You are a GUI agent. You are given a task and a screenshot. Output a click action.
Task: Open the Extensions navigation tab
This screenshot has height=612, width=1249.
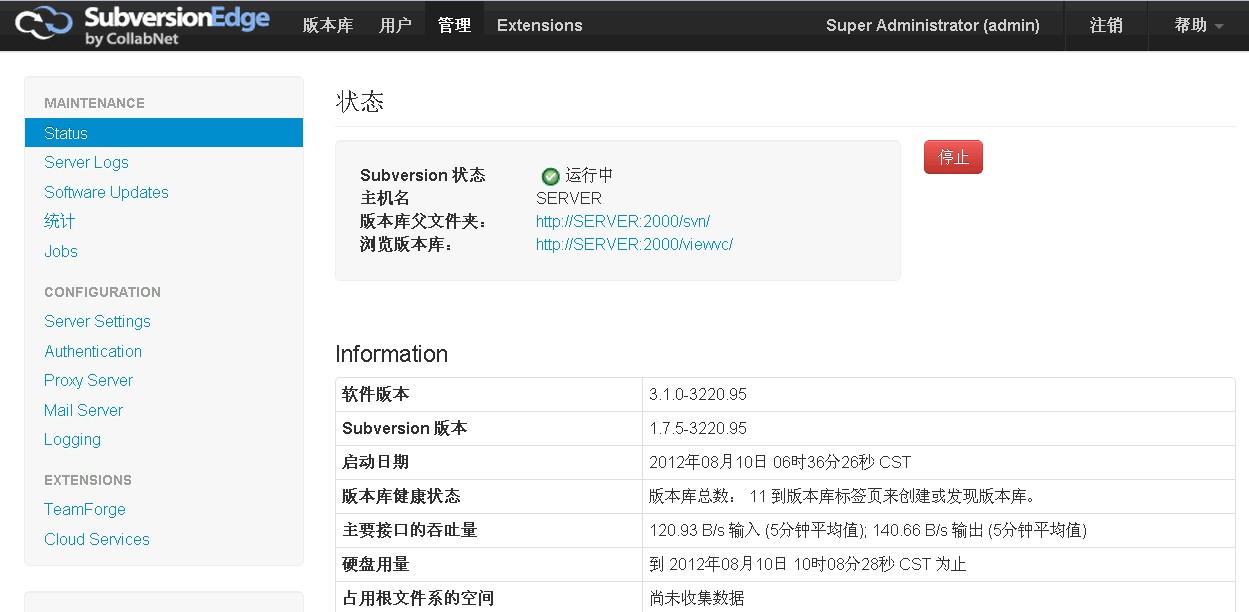pyautogui.click(x=540, y=25)
